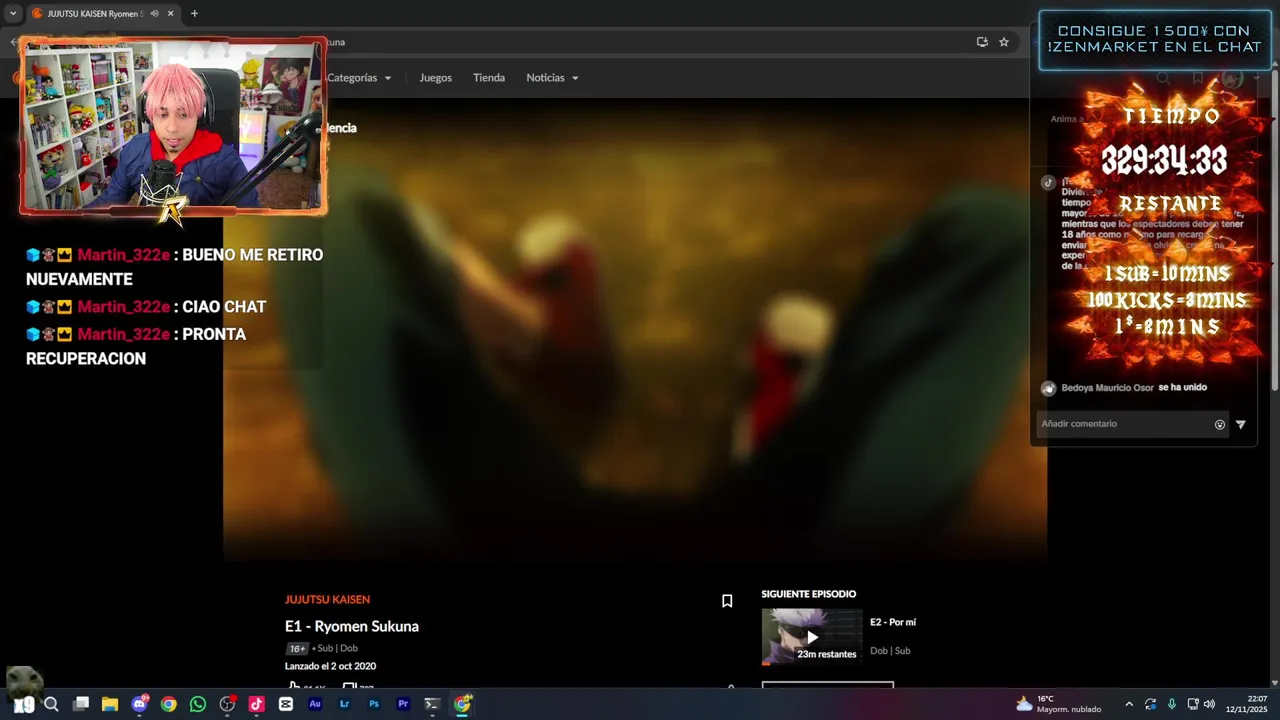Open the volume control tray icon
The width and height of the screenshot is (1280, 720).
pyautogui.click(x=1209, y=704)
